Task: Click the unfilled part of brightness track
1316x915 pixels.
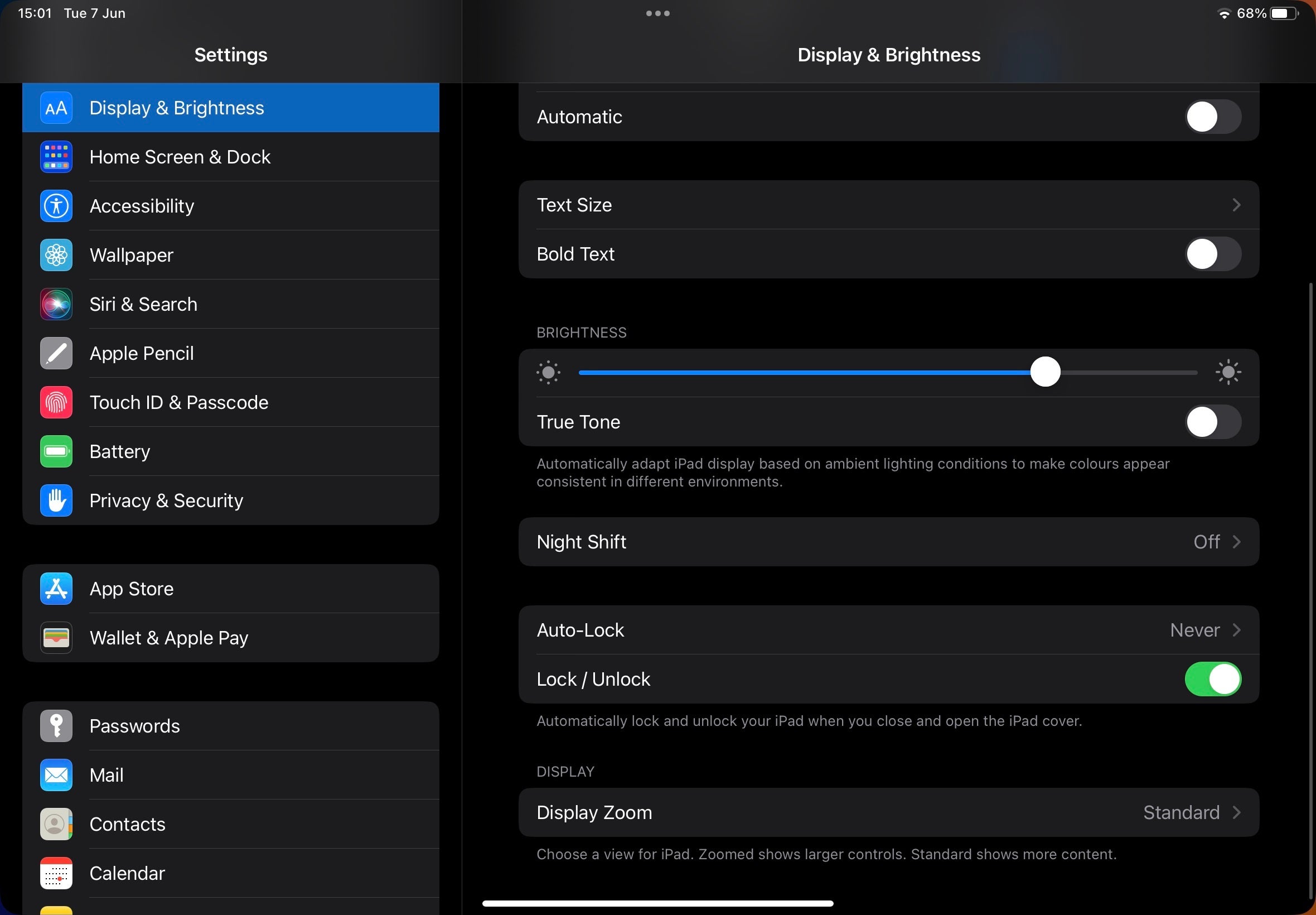Action: tap(1129, 373)
